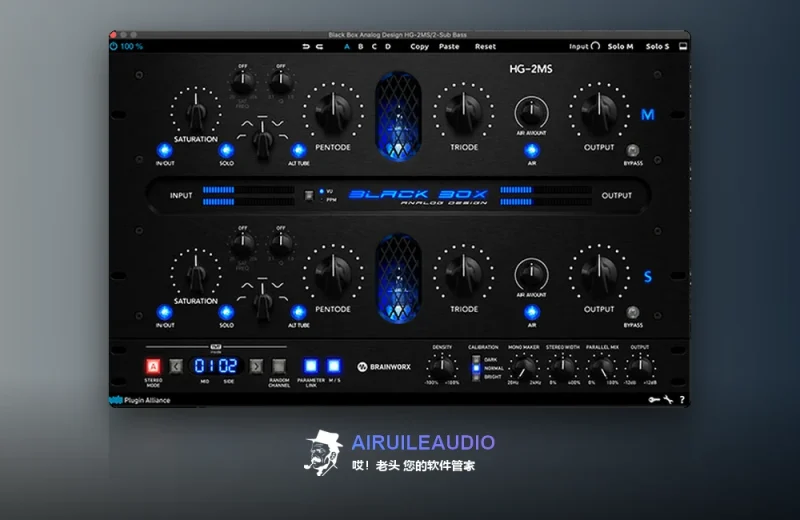Select preset slot C

coord(374,46)
